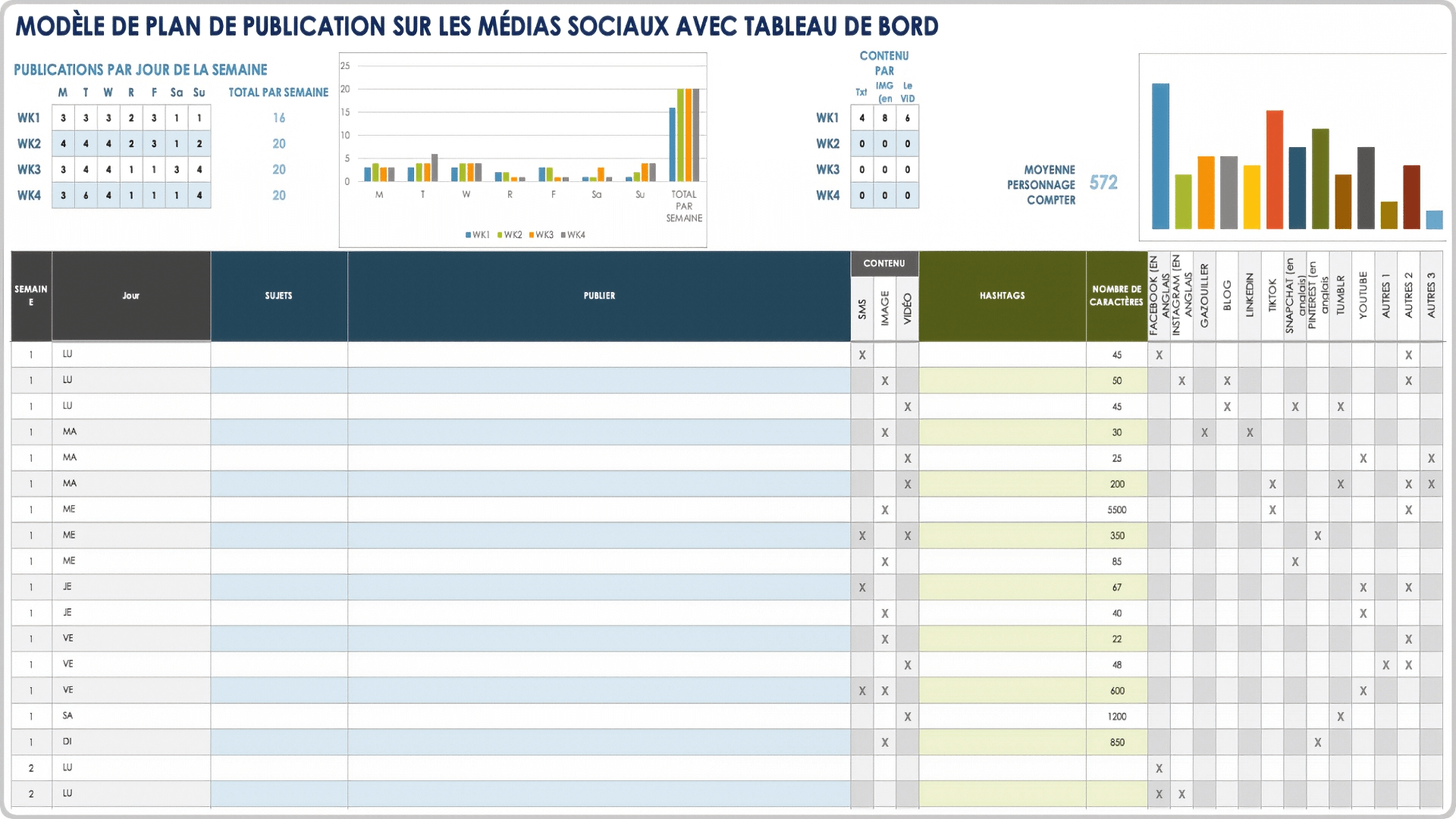Click the Tumblr X mark in the 1200 row

click(x=1341, y=717)
